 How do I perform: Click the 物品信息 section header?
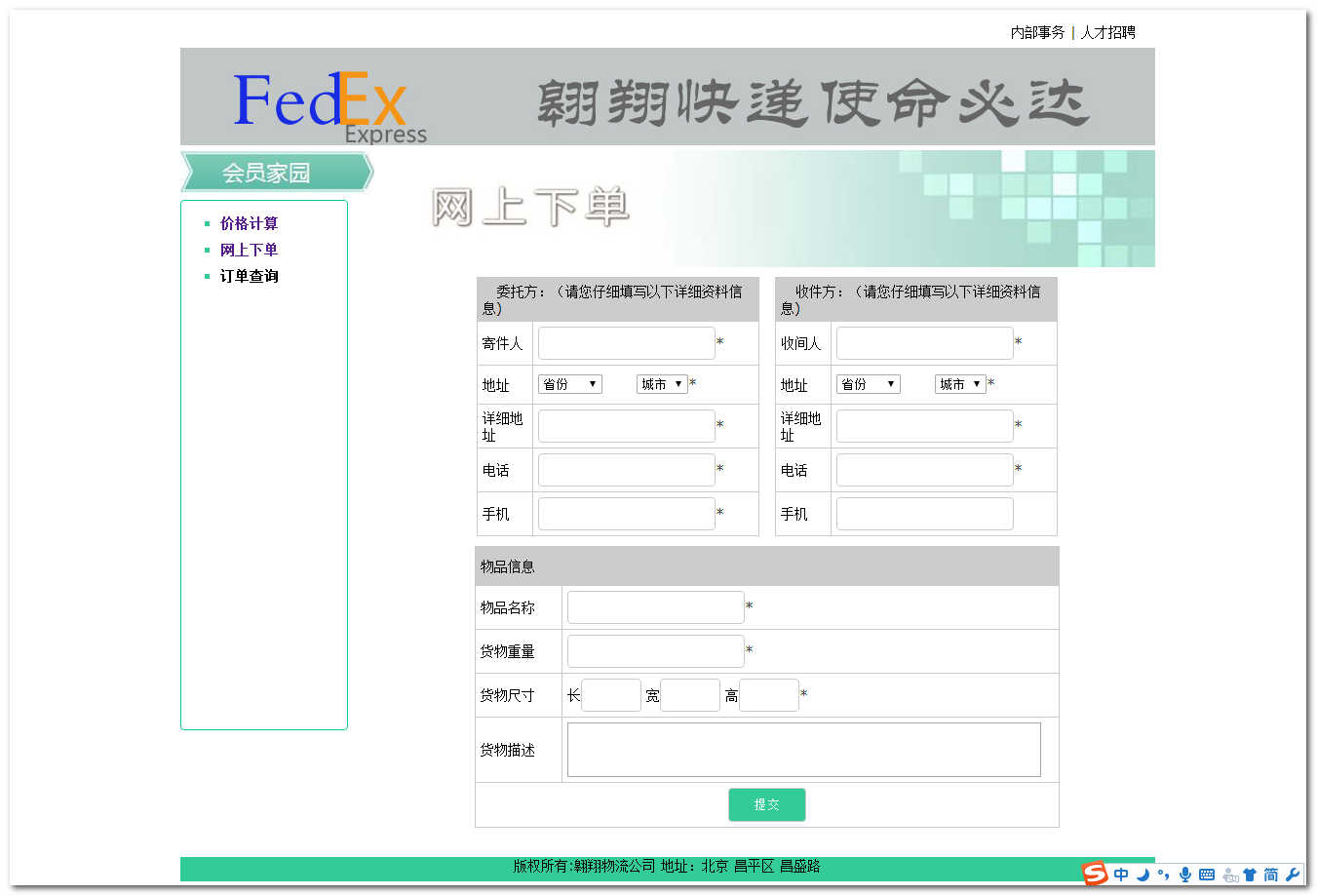(x=767, y=566)
